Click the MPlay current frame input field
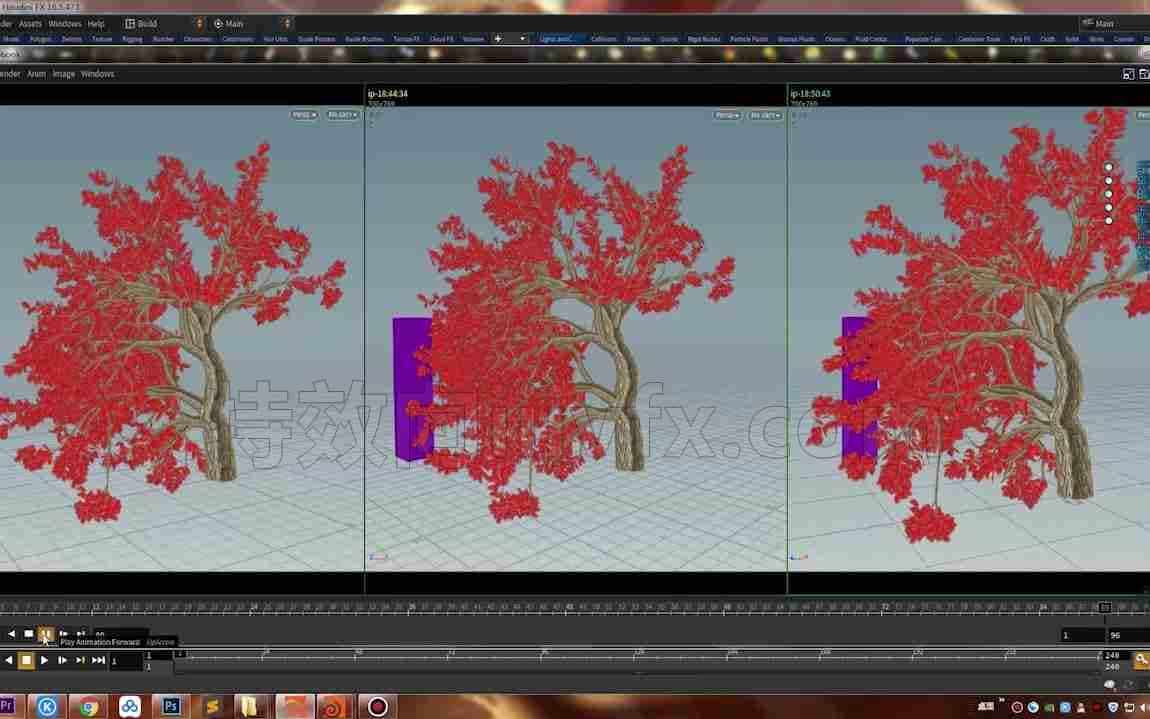Image resolution: width=1150 pixels, height=719 pixels. 120,635
